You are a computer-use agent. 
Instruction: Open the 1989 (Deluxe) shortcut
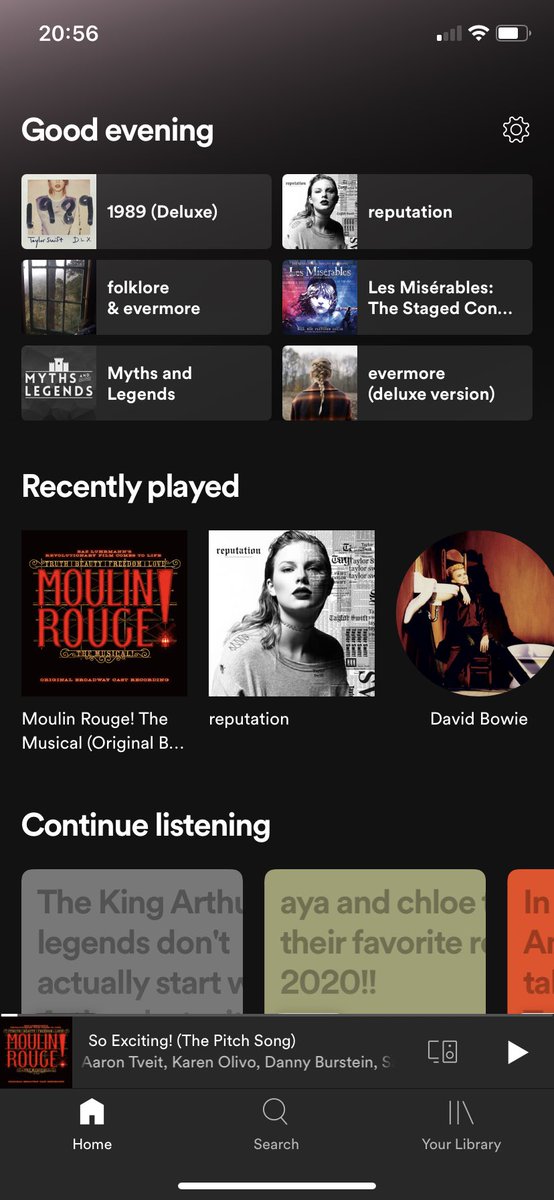pos(146,211)
